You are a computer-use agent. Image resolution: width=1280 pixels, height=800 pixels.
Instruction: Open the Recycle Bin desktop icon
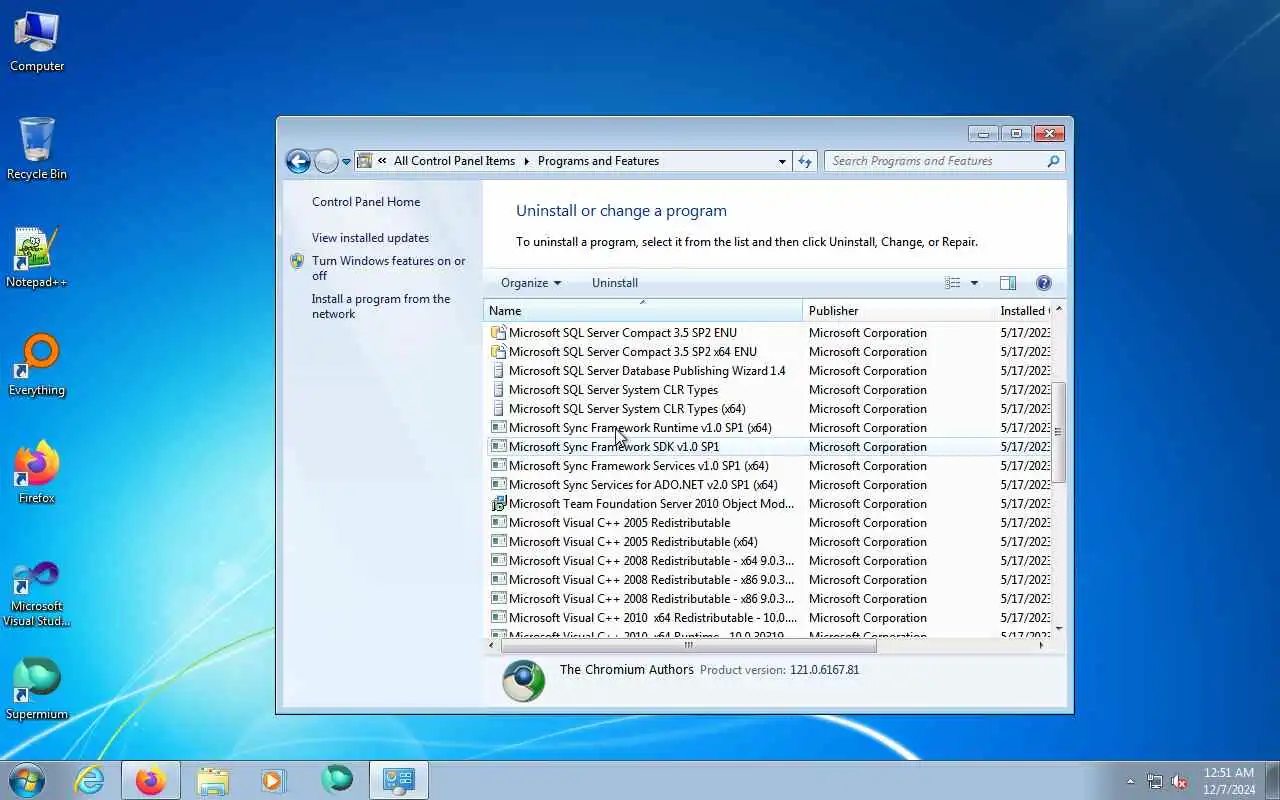(37, 148)
